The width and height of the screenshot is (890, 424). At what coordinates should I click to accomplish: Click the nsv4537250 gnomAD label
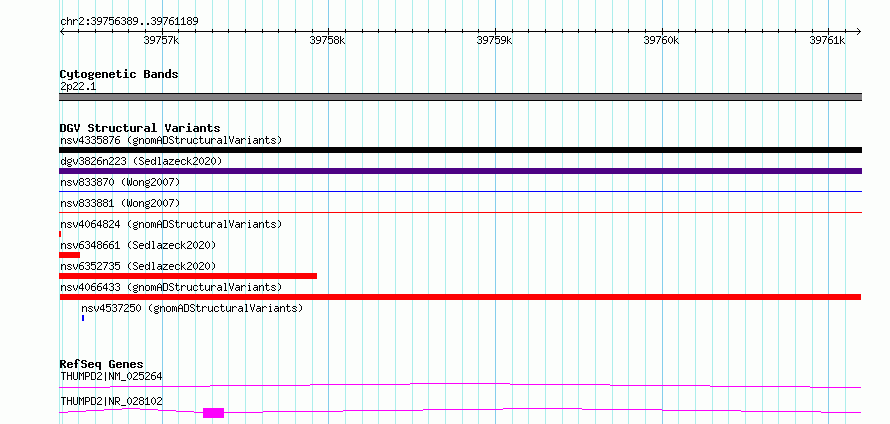[192, 308]
